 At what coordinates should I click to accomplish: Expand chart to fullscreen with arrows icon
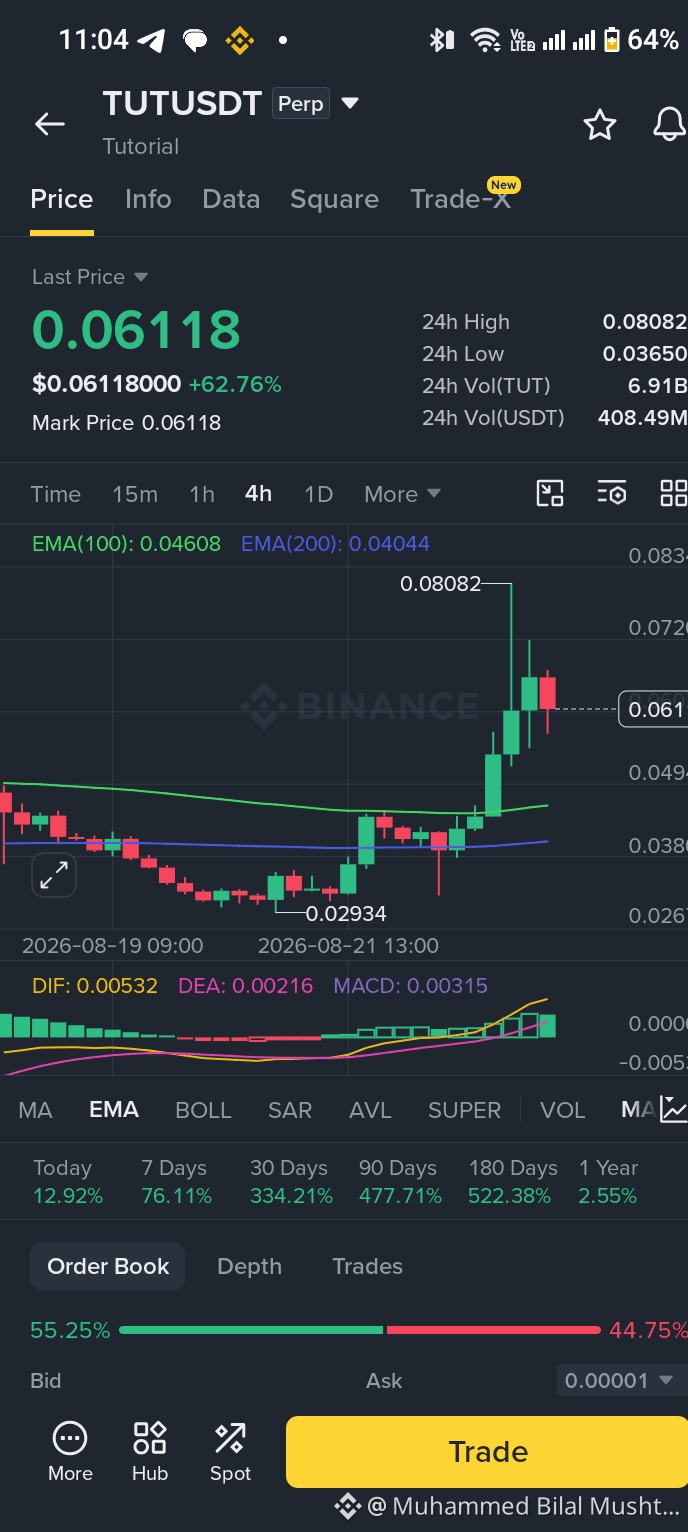coord(54,875)
